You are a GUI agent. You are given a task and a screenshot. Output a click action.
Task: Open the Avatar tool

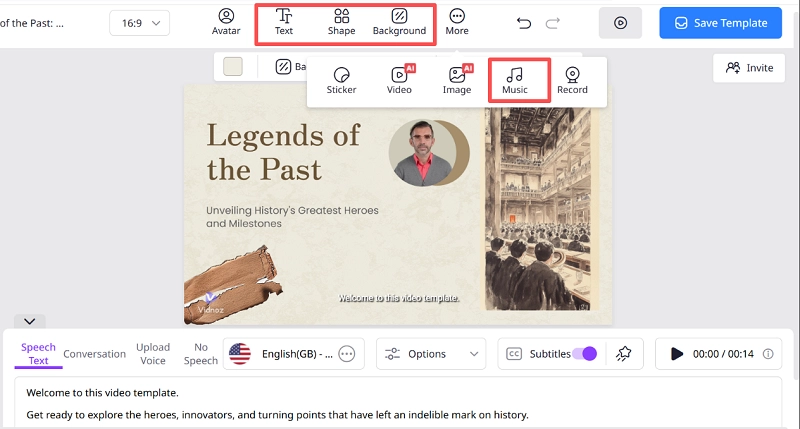[226, 22]
